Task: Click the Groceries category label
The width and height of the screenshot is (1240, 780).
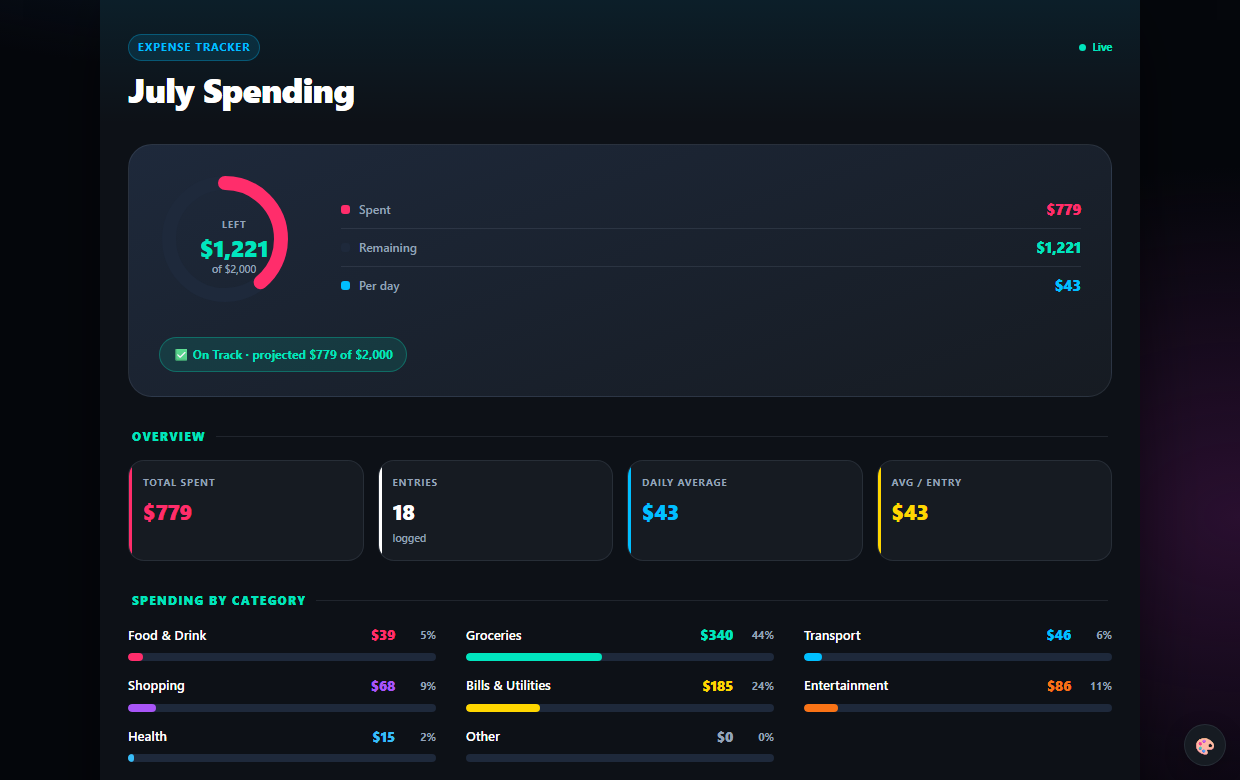Action: [494, 636]
